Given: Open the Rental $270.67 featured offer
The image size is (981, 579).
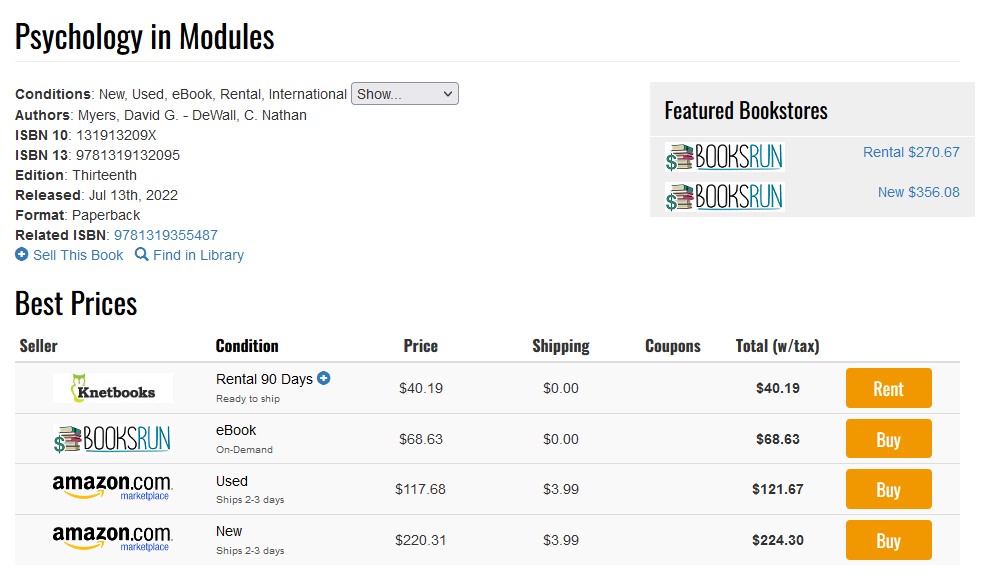Looking at the screenshot, I should coord(911,152).
